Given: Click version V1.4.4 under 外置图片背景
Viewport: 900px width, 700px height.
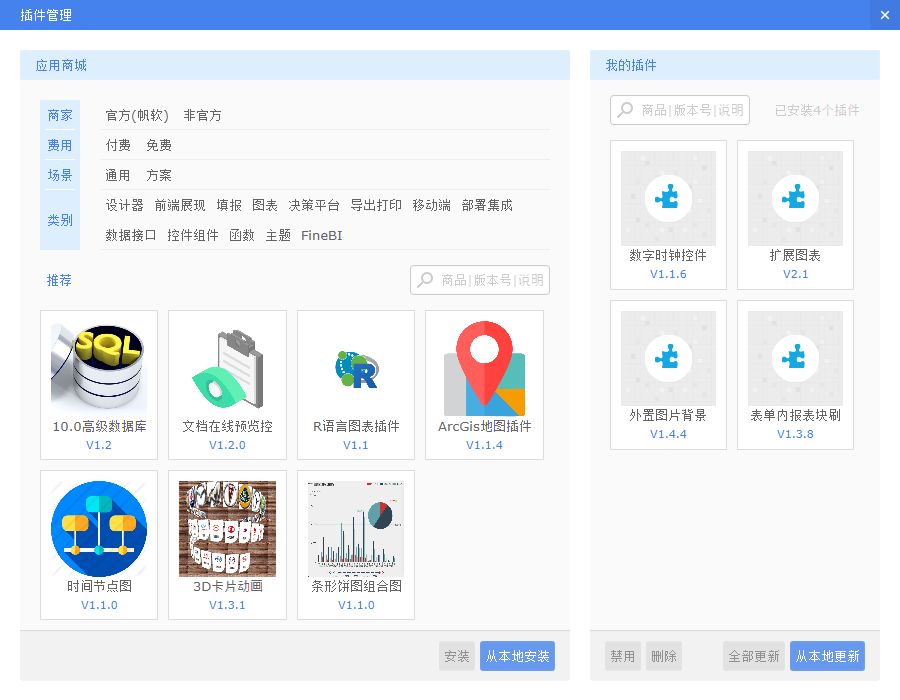Looking at the screenshot, I should (668, 434).
